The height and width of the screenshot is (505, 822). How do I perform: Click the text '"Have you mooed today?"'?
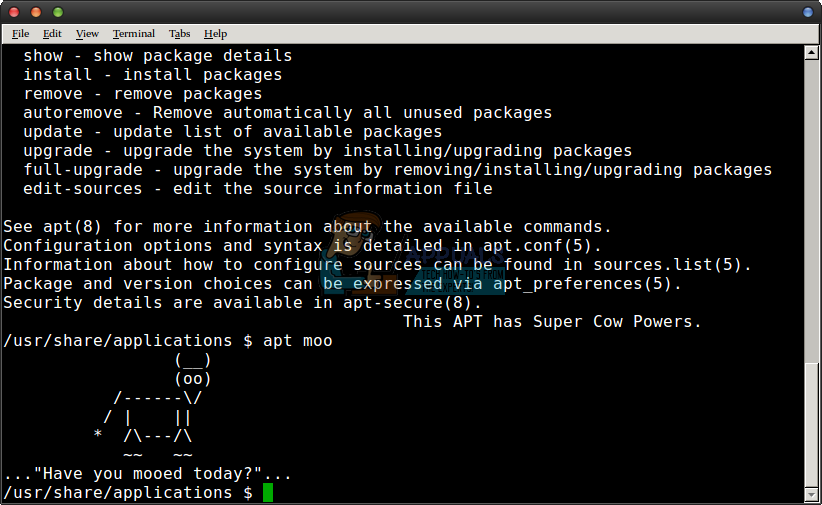click(x=148, y=474)
